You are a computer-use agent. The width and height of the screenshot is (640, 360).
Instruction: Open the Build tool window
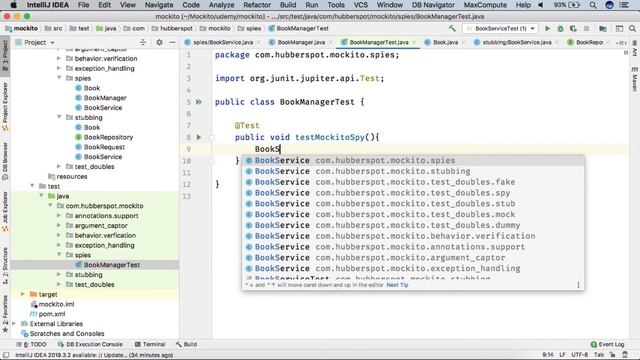(x=187, y=344)
